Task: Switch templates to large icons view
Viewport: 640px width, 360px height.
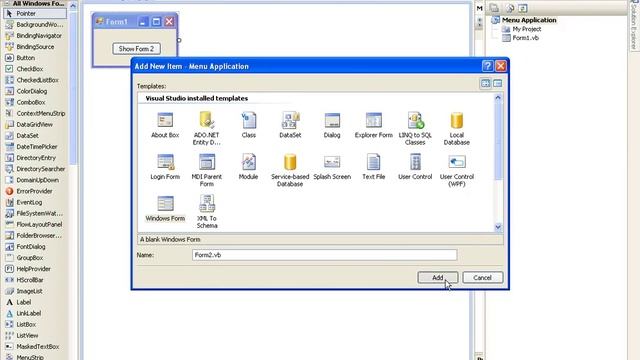Action: (485, 83)
